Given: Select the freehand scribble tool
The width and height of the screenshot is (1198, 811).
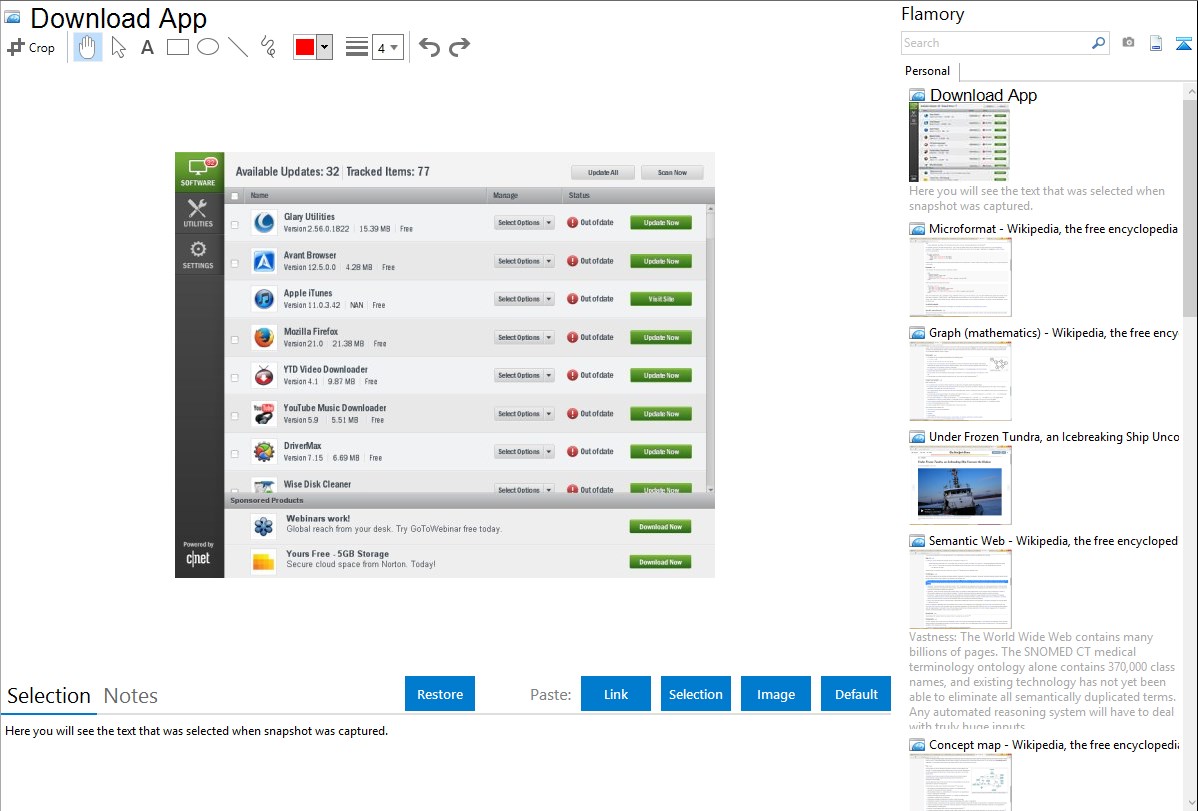Looking at the screenshot, I should click(x=267, y=47).
